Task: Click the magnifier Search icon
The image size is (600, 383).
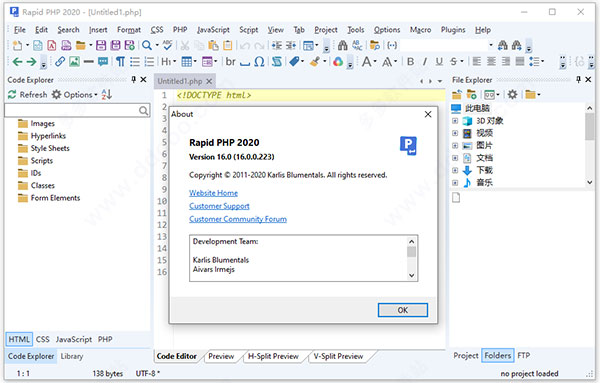Action: click(147, 46)
